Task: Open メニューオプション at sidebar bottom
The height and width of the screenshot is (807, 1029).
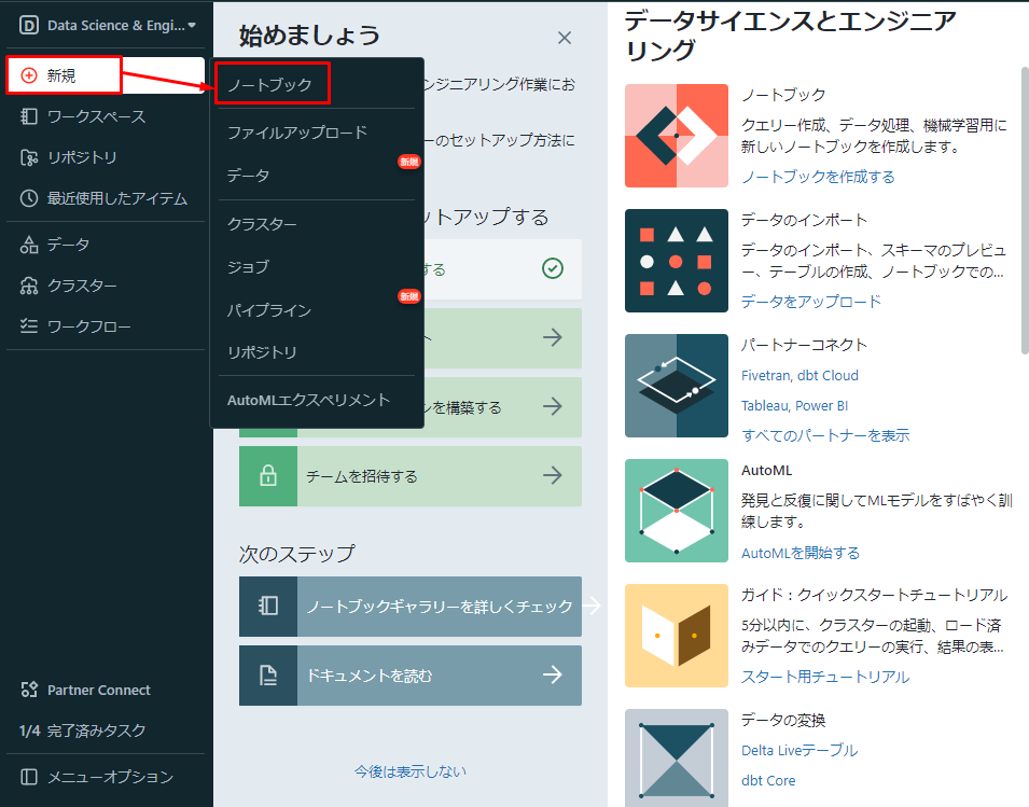Action: (x=109, y=777)
